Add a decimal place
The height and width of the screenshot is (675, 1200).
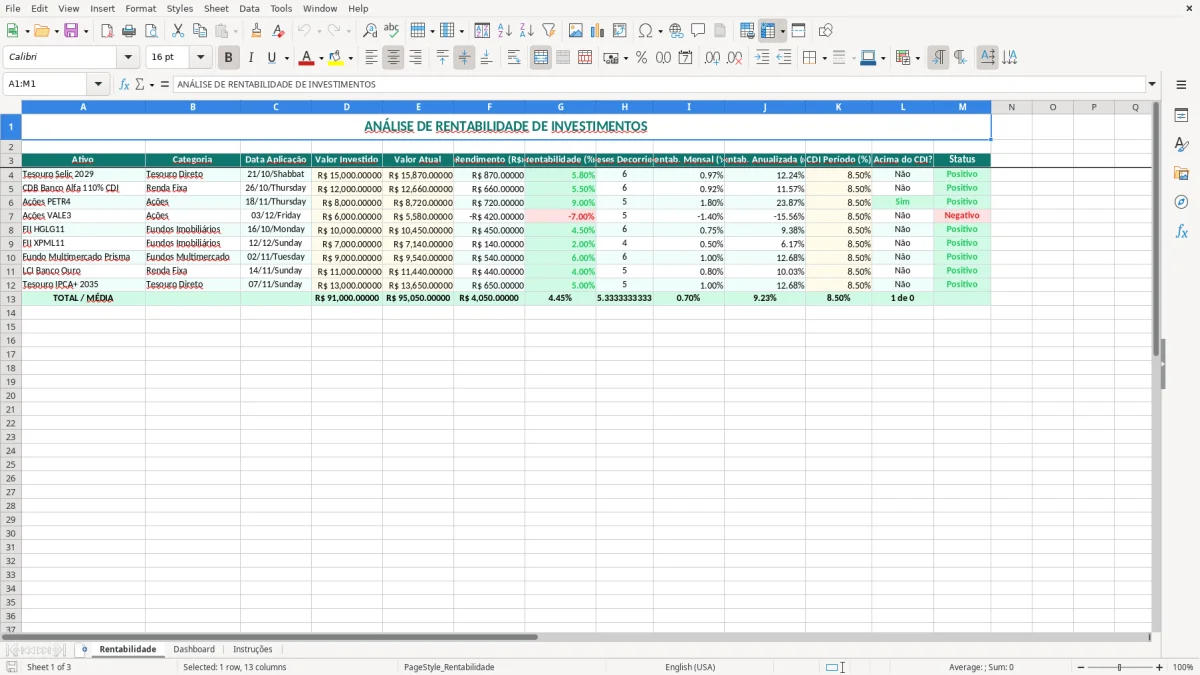(712, 58)
